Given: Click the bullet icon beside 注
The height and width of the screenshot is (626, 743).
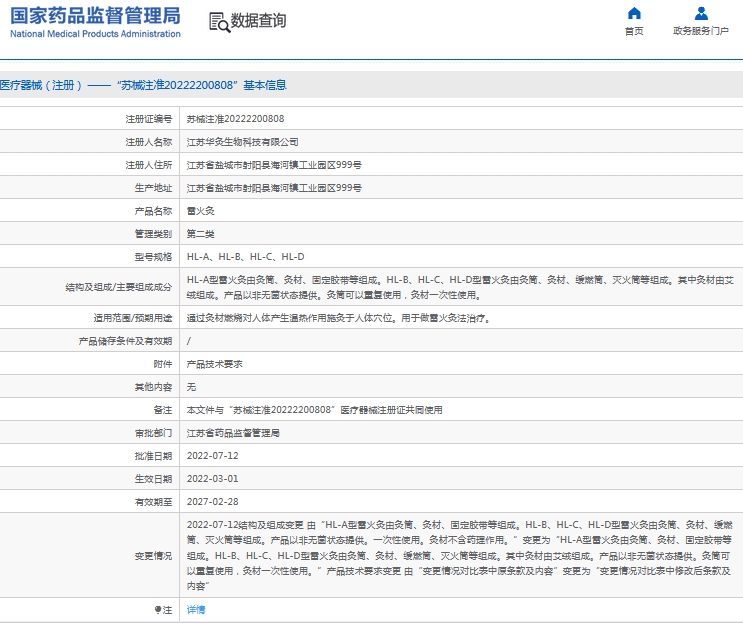Looking at the screenshot, I should (158, 609).
